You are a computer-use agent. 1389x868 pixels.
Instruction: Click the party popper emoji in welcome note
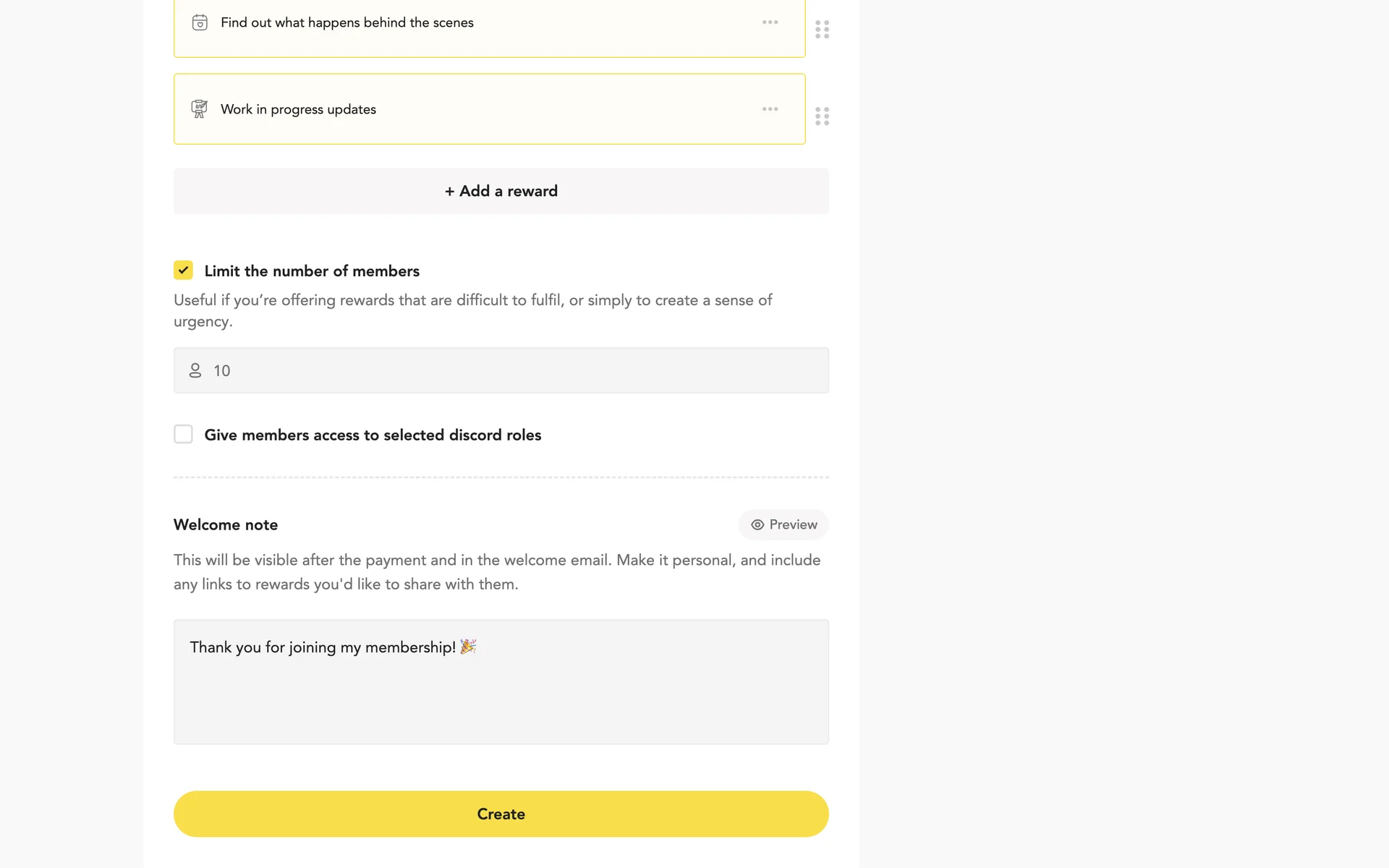point(468,647)
